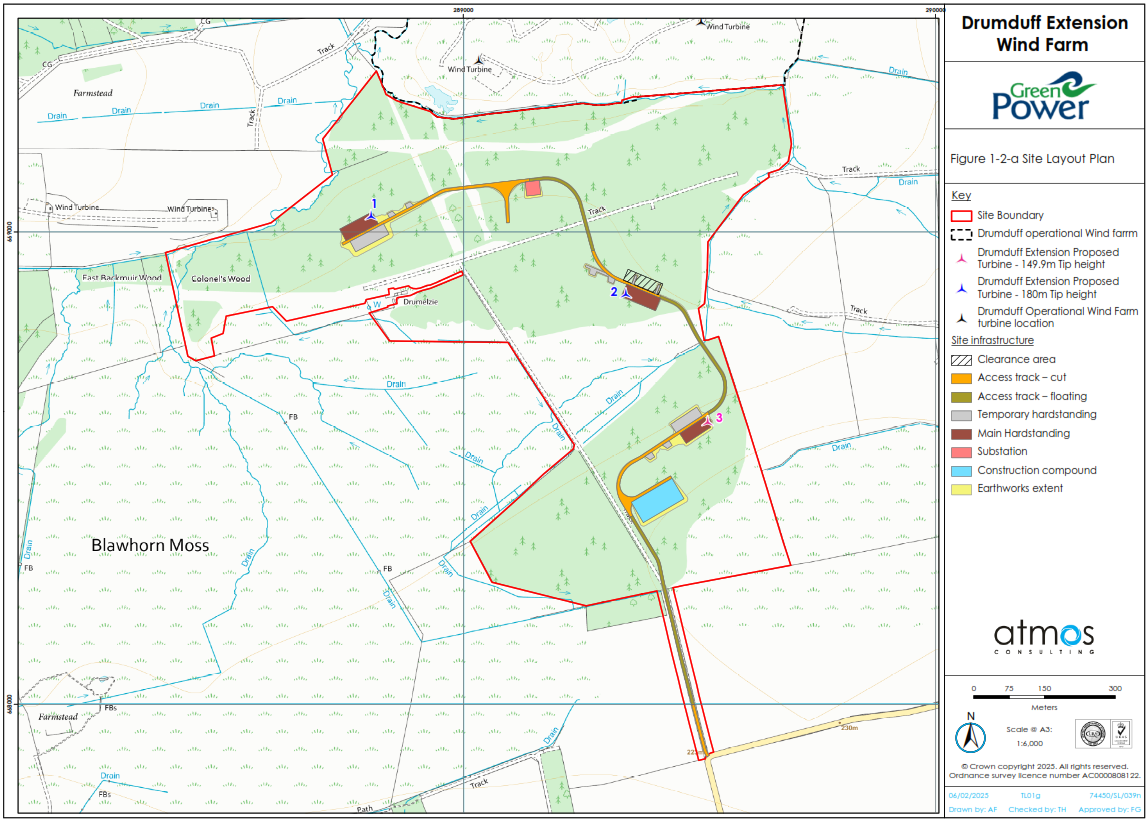This screenshot has height=820, width=1147.
Task: Click the scale bar in meters
Action: pos(1043,696)
